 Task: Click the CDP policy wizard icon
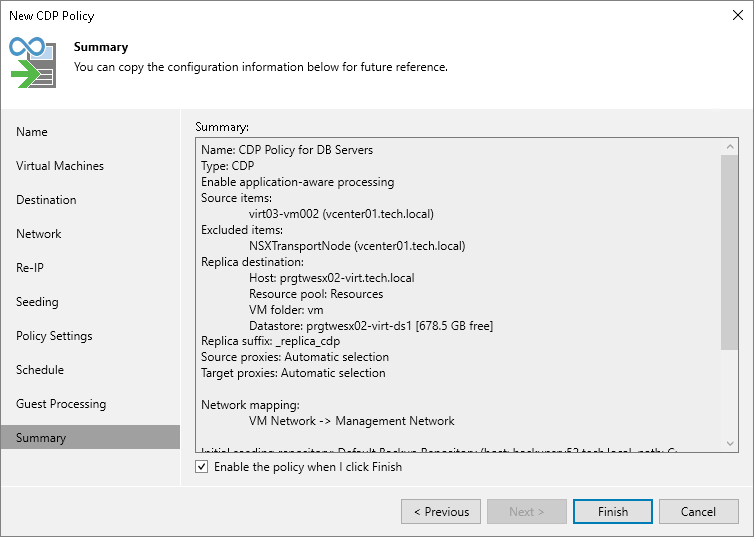tap(33, 62)
